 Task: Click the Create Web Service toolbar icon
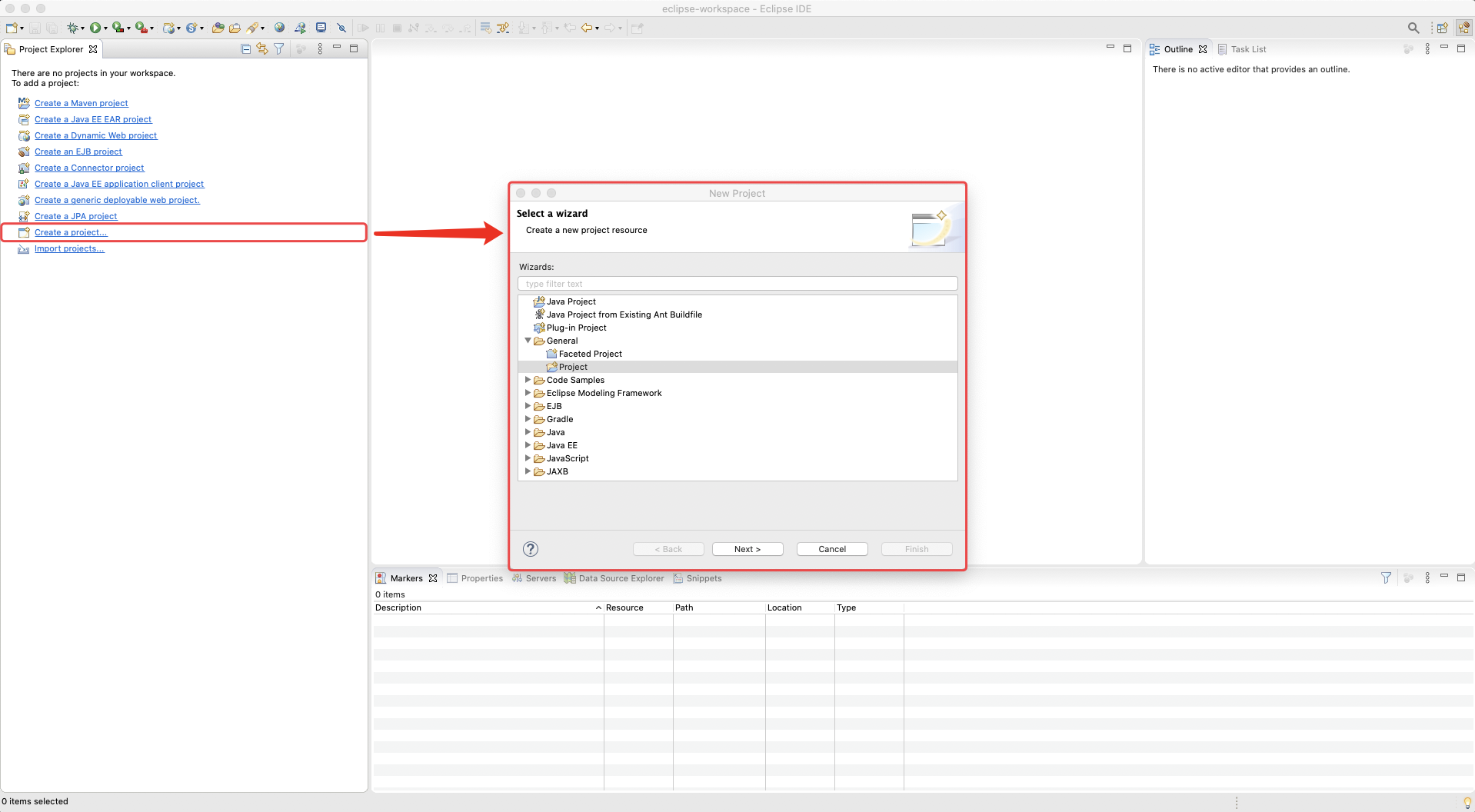pyautogui.click(x=191, y=28)
